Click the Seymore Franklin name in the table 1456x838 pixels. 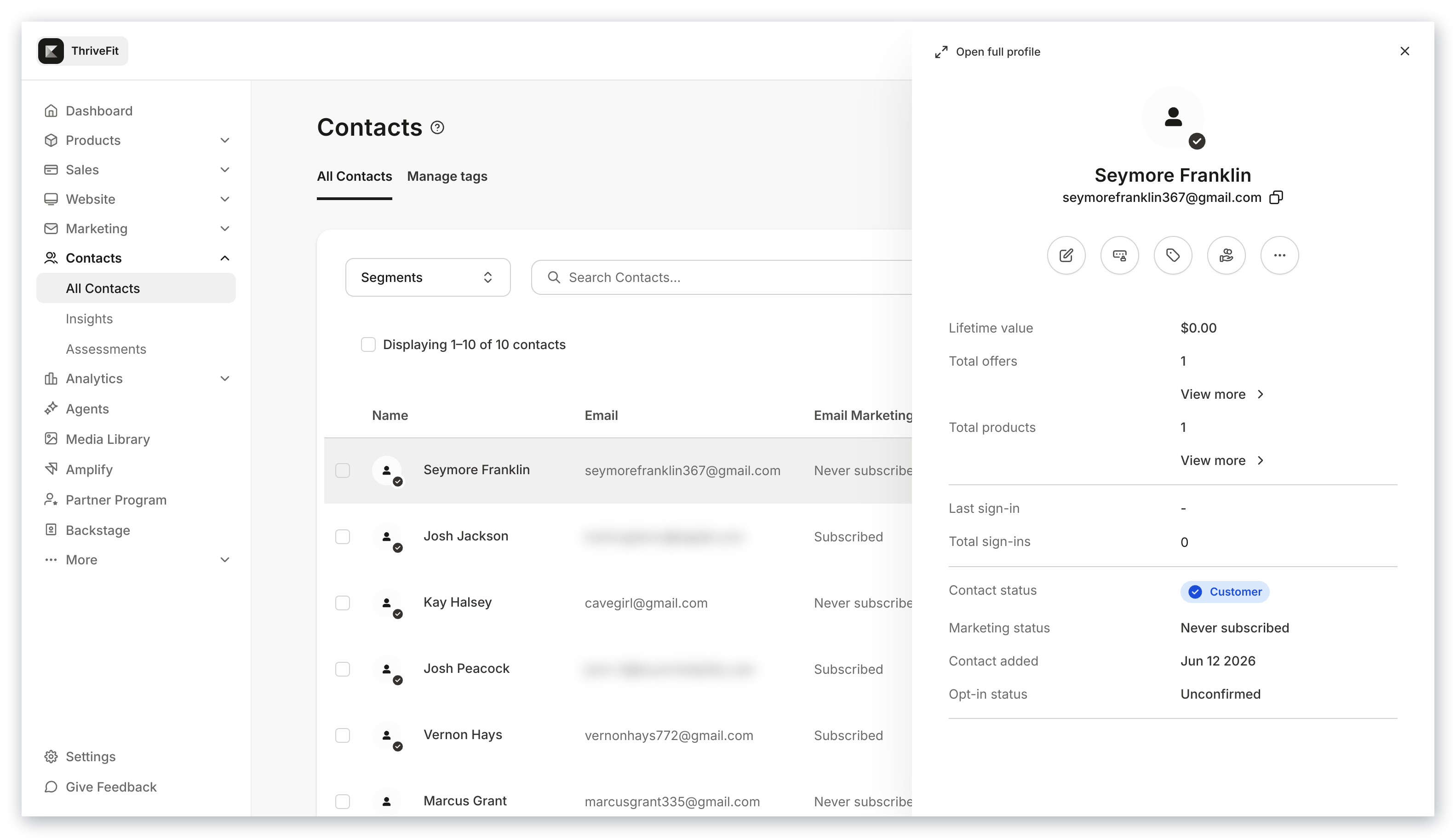click(x=476, y=470)
